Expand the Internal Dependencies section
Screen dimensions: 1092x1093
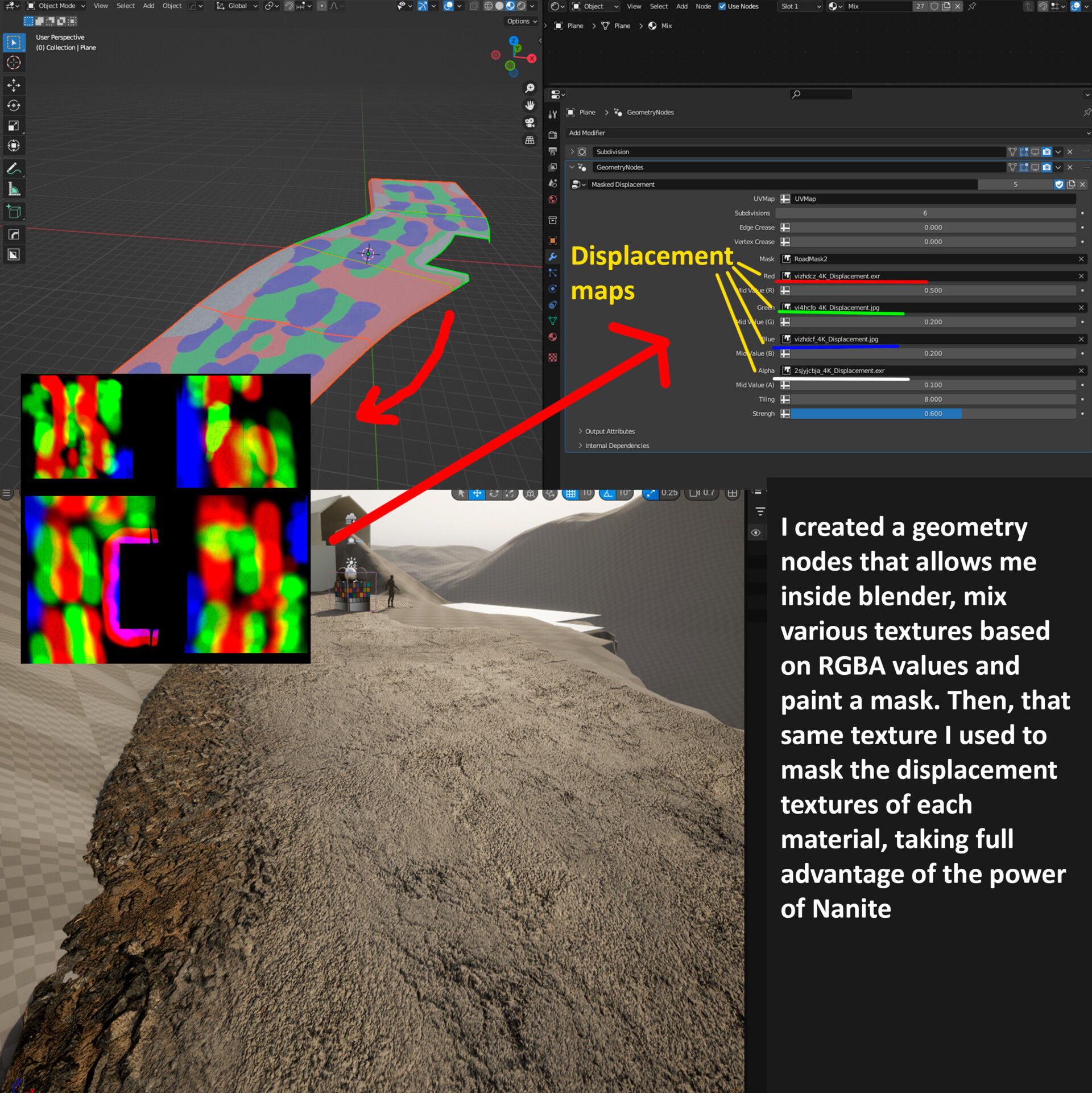click(x=617, y=446)
